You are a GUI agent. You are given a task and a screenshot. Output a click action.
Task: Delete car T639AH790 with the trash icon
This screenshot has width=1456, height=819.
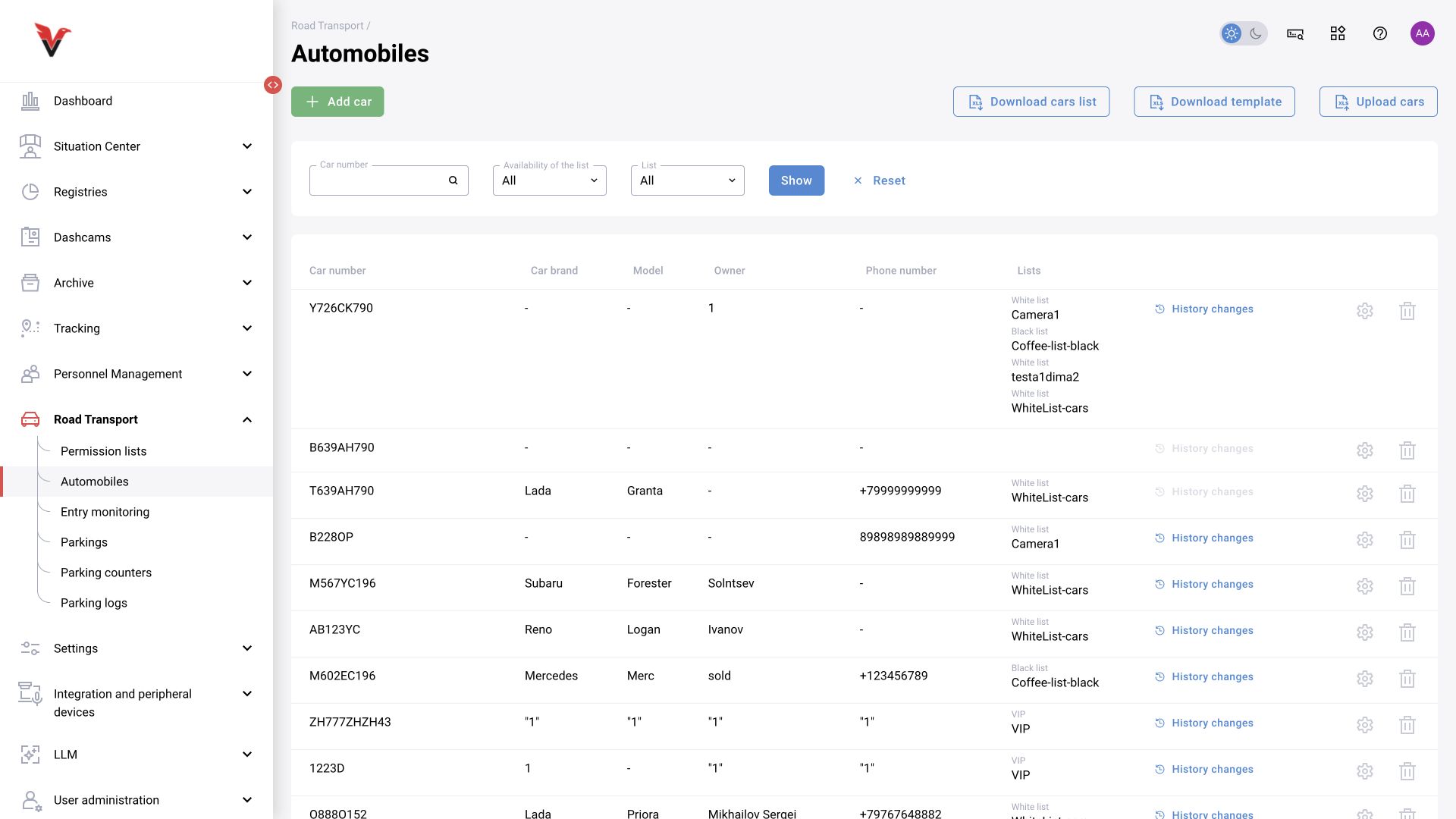click(x=1407, y=494)
